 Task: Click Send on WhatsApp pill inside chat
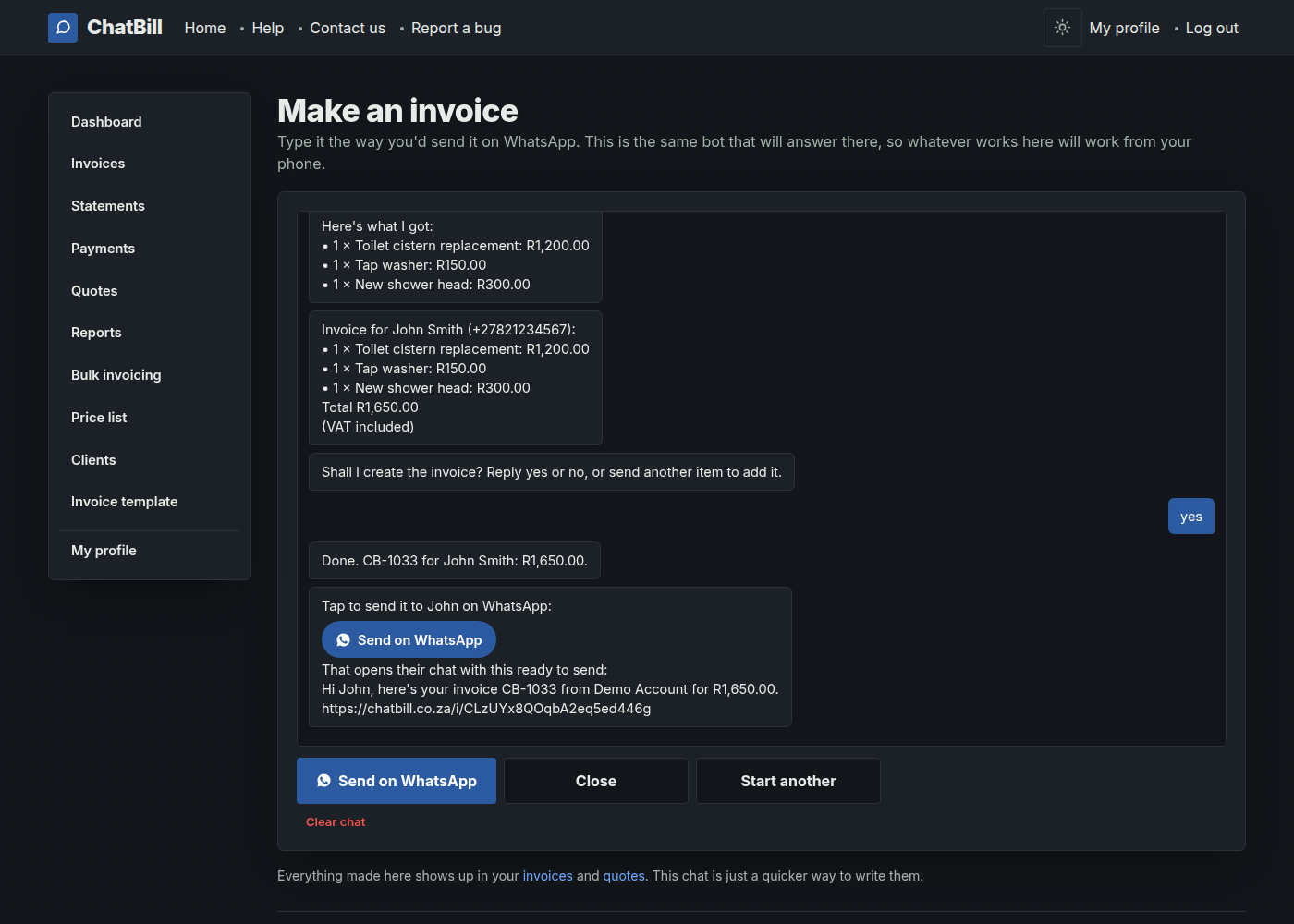(x=409, y=640)
